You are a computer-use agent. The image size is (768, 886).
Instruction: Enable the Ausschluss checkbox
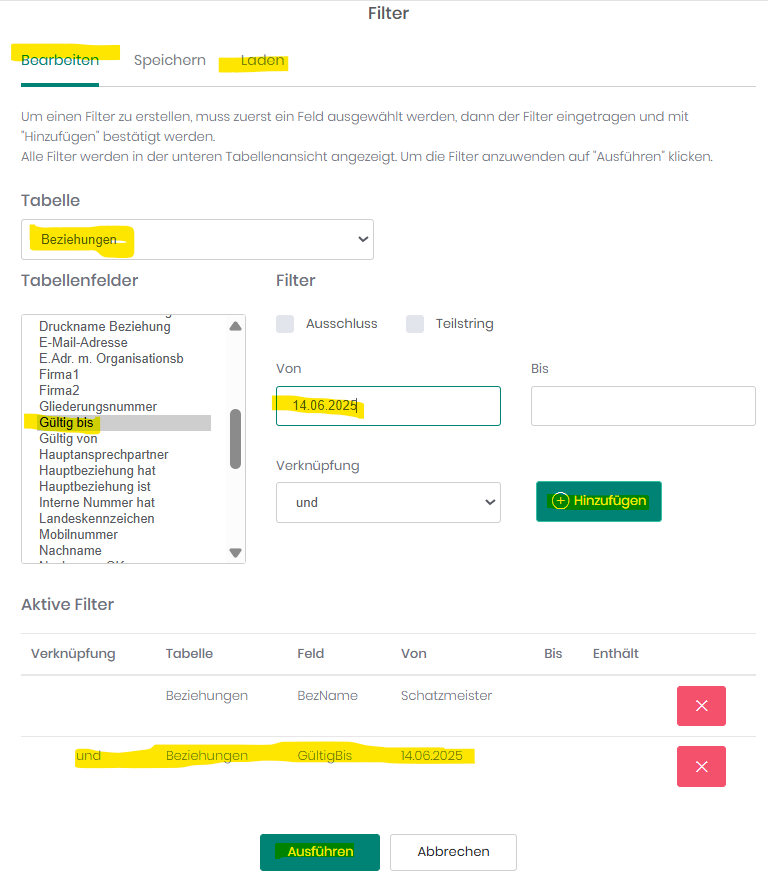coord(285,324)
